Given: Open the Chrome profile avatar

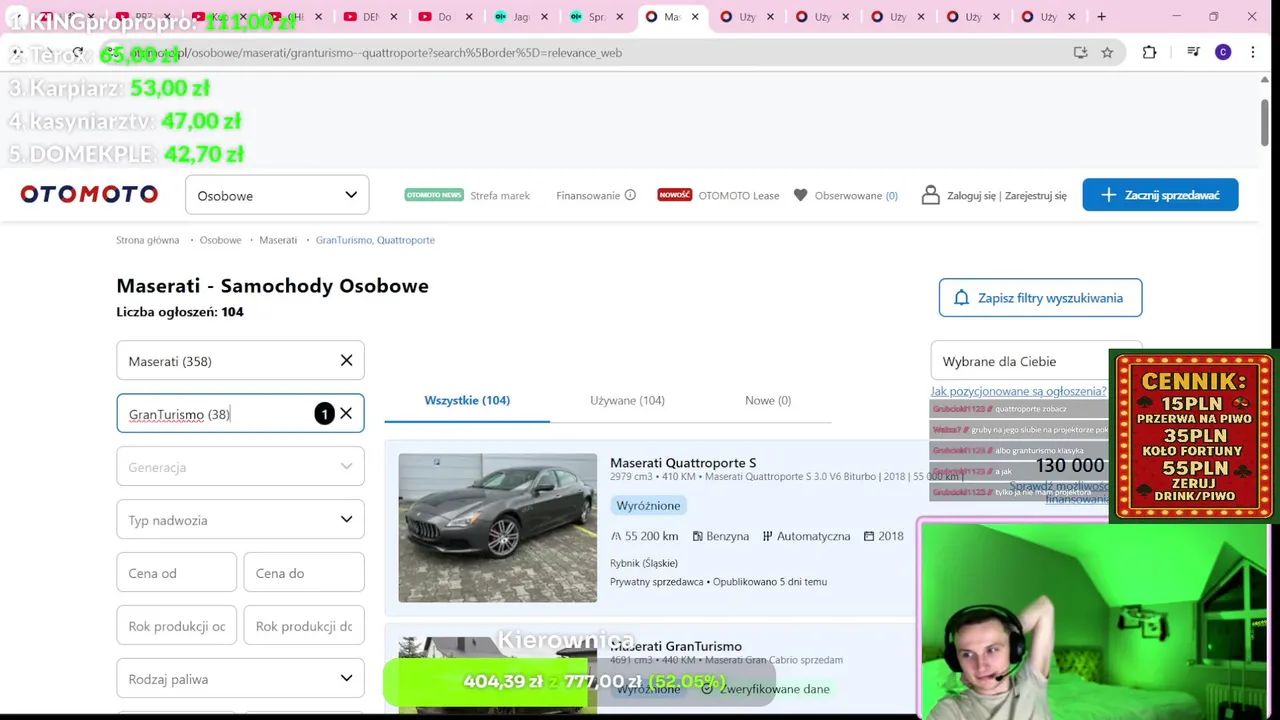Looking at the screenshot, I should coord(1223,52).
